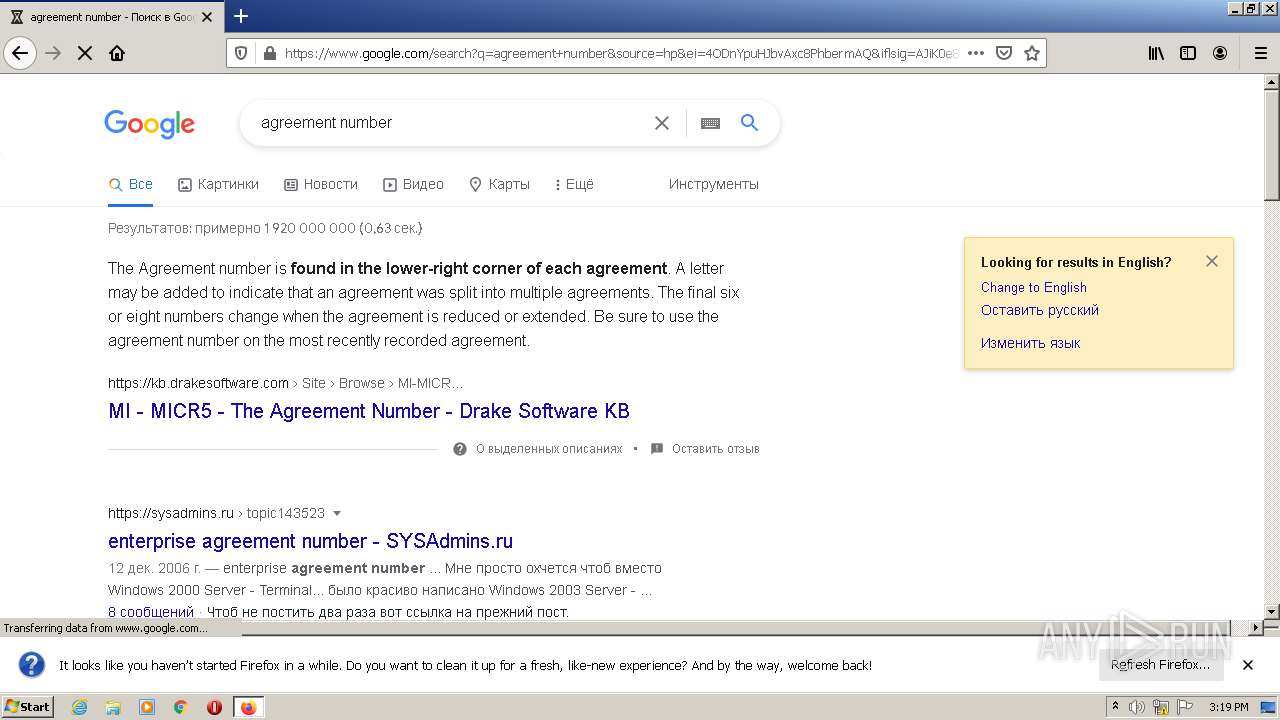
Task: Click the volume speaker tray icon
Action: 1137,707
